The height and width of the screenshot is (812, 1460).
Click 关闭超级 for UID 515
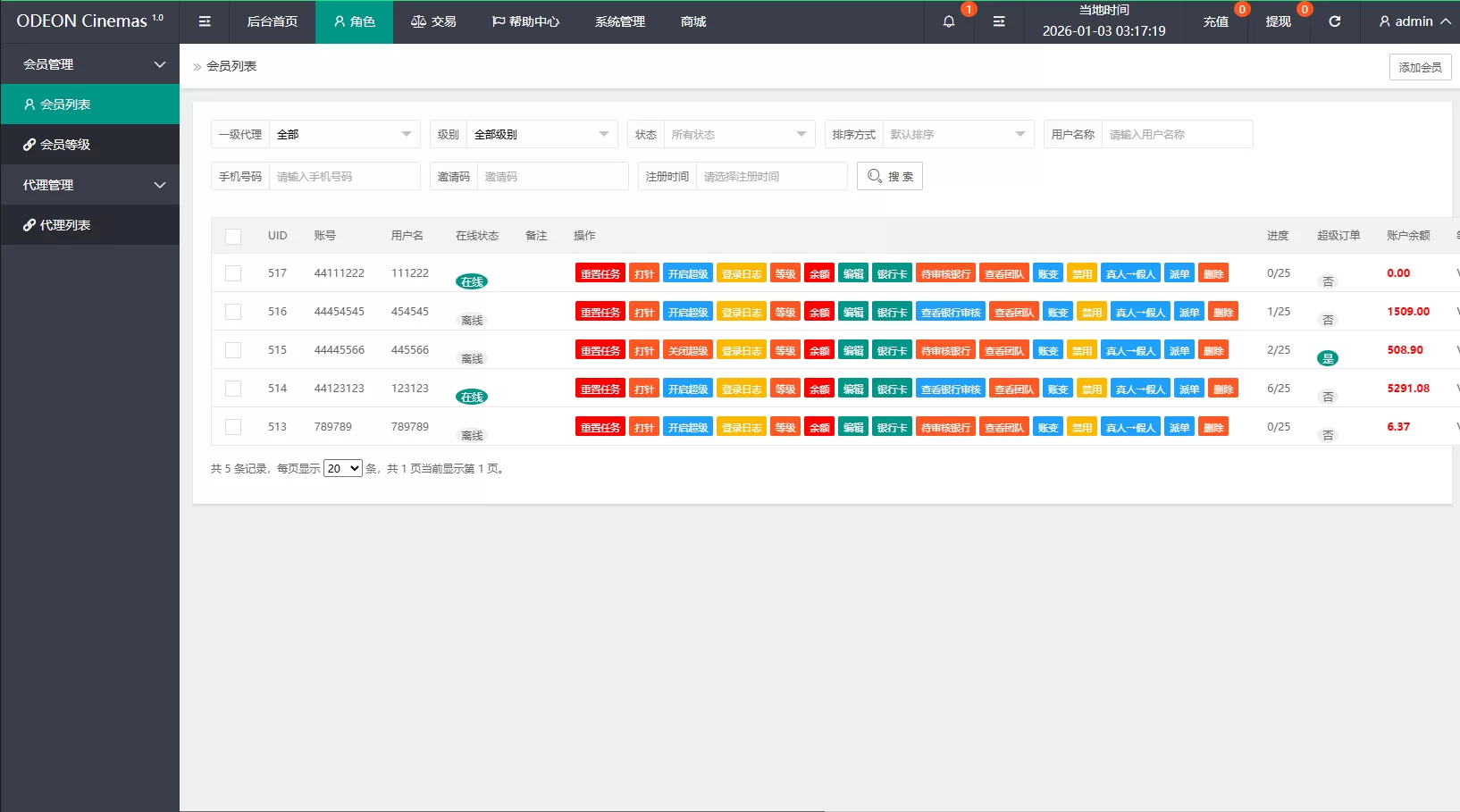click(687, 351)
